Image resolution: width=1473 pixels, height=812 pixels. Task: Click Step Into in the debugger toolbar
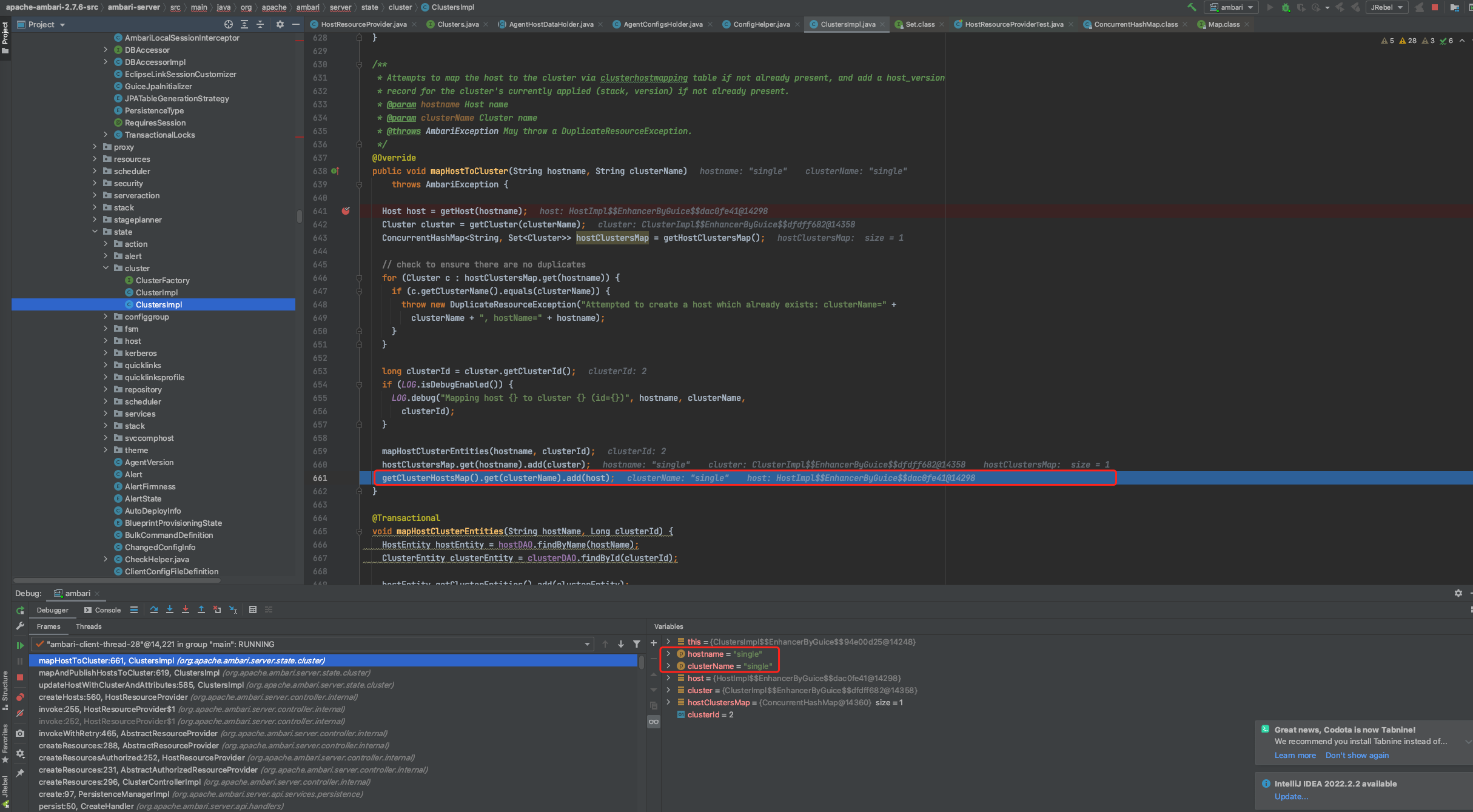[x=170, y=609]
